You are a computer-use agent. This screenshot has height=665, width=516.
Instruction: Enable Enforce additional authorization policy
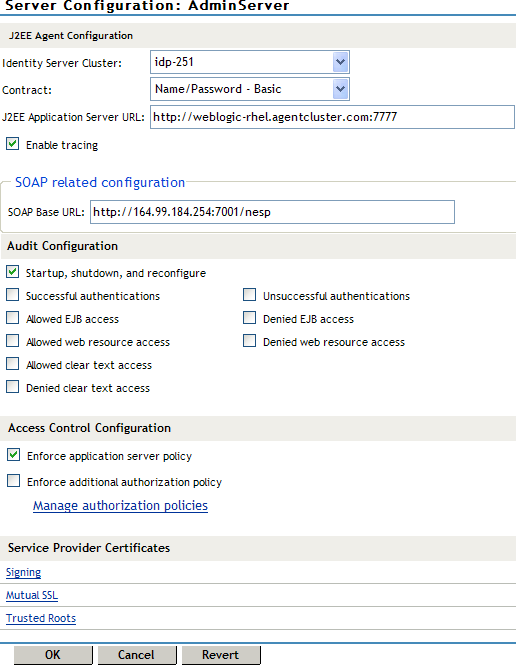coord(14,481)
